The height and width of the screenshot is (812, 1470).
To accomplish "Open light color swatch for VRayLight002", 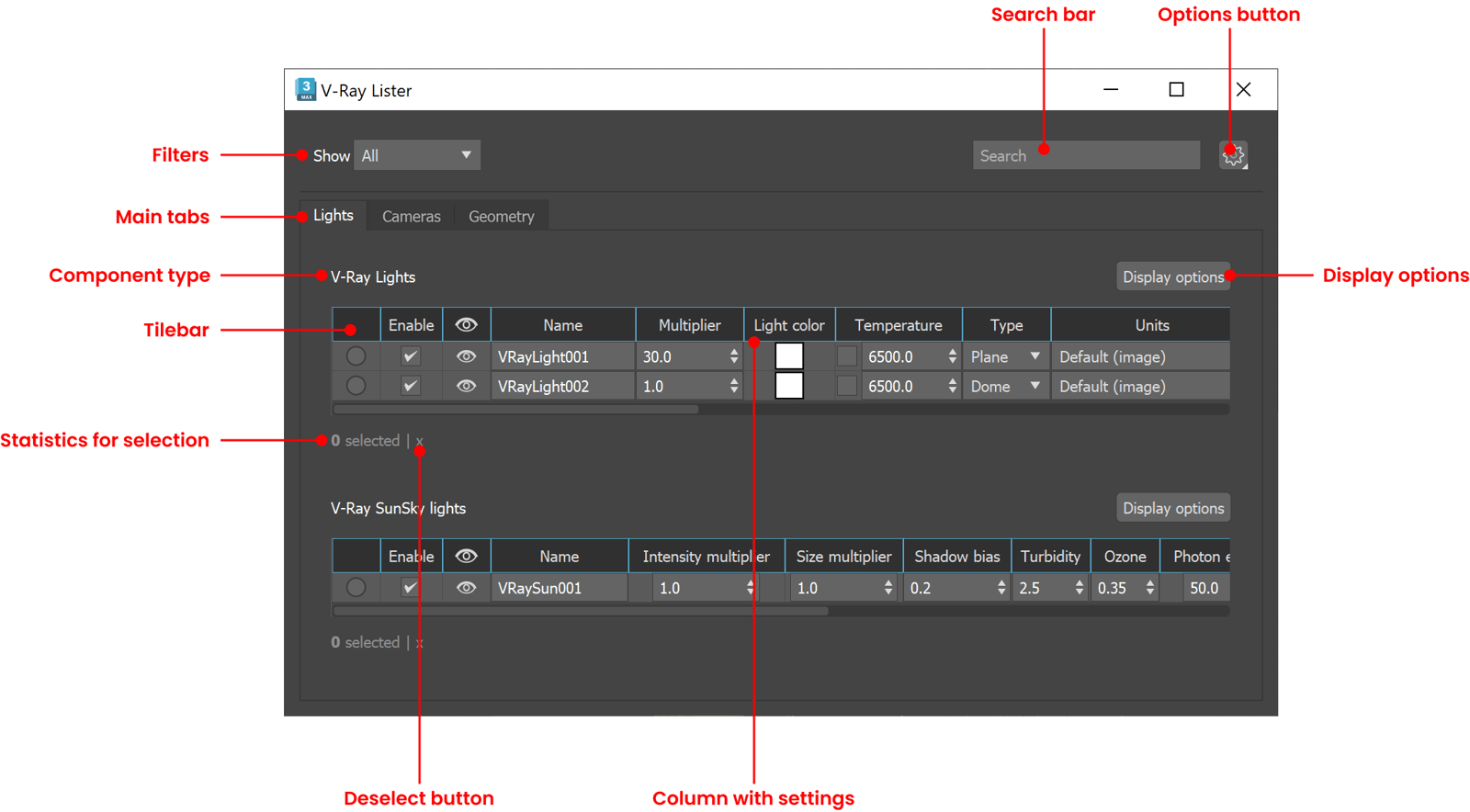I will (789, 387).
